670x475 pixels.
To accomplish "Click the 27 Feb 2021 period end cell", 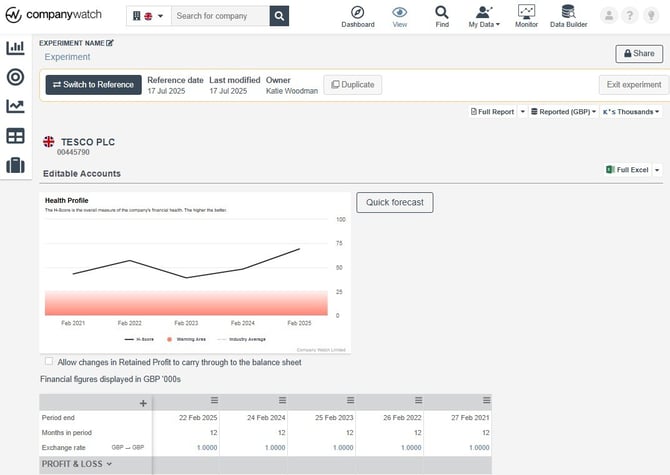I will point(458,418).
